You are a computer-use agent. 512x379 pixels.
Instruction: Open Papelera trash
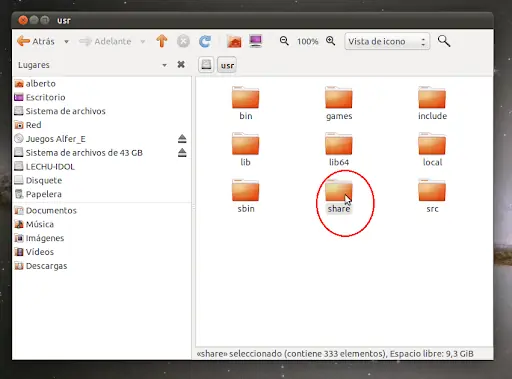pyautogui.click(x=38, y=194)
